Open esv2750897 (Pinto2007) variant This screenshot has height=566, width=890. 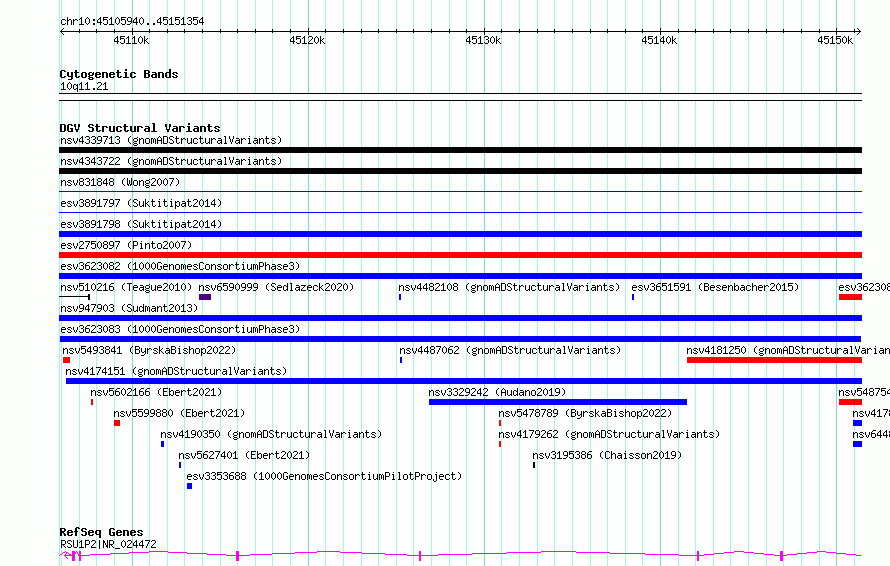[x=126, y=245]
